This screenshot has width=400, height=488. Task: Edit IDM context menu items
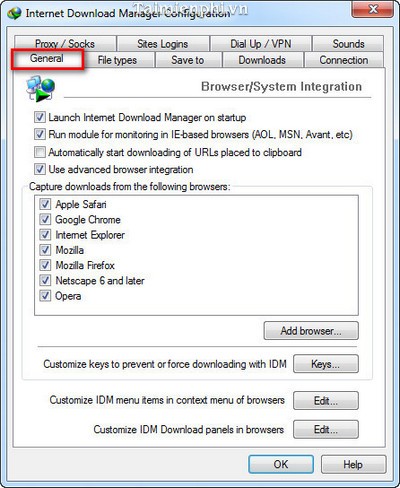tap(326, 400)
